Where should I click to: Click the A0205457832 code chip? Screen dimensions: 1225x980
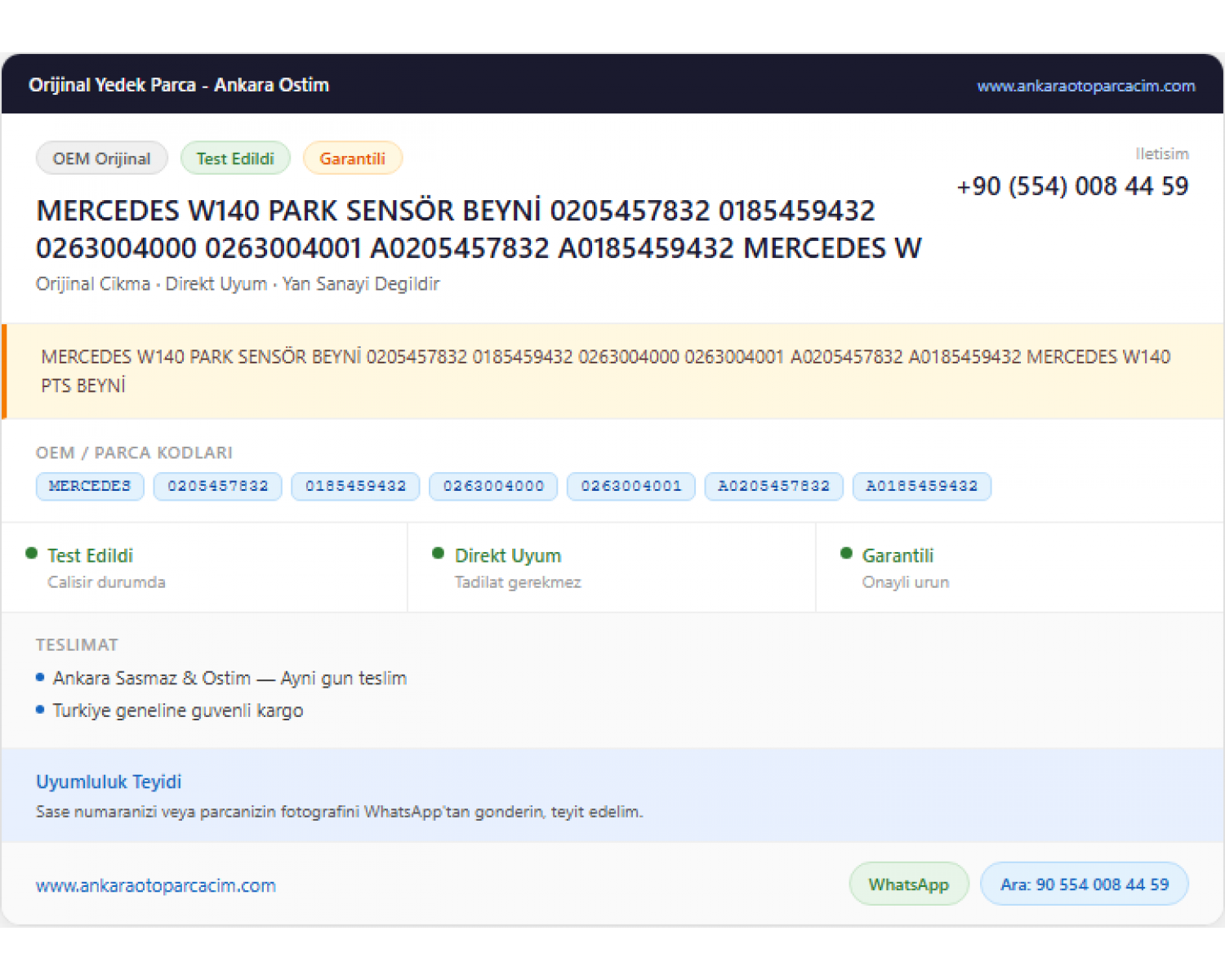(x=774, y=486)
